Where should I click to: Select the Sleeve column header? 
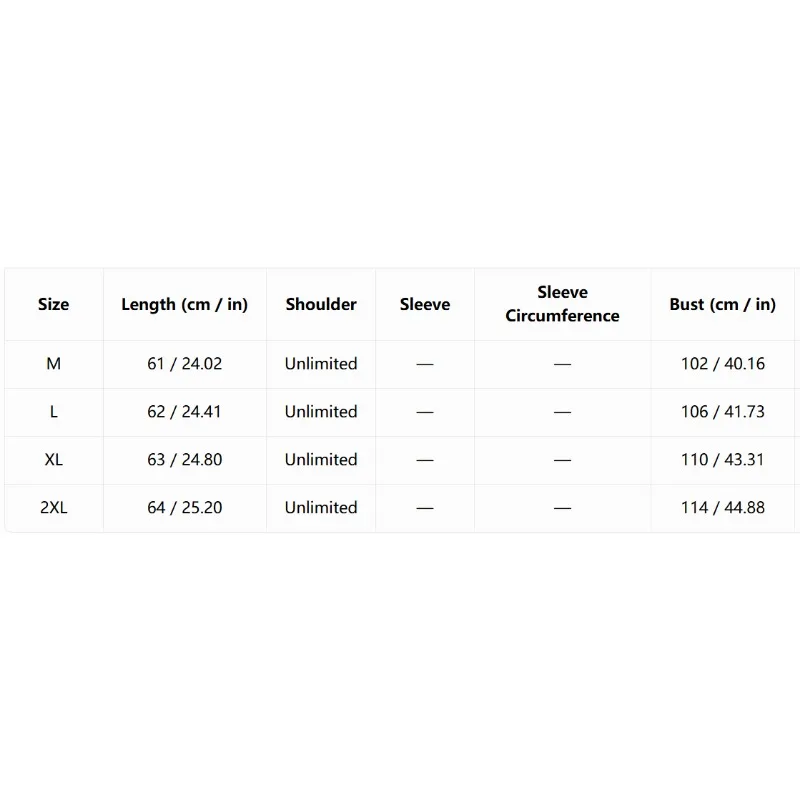coord(425,304)
